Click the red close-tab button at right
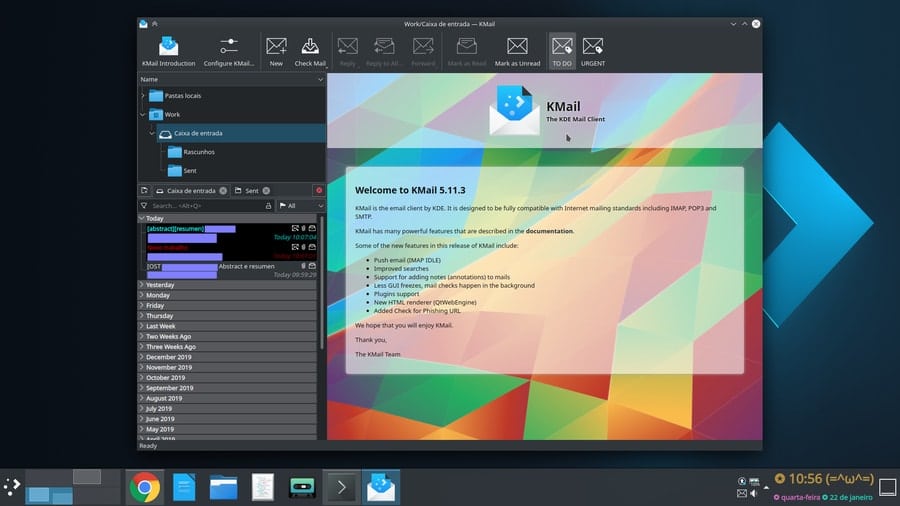Viewport: 900px width, 506px height. tap(319, 190)
